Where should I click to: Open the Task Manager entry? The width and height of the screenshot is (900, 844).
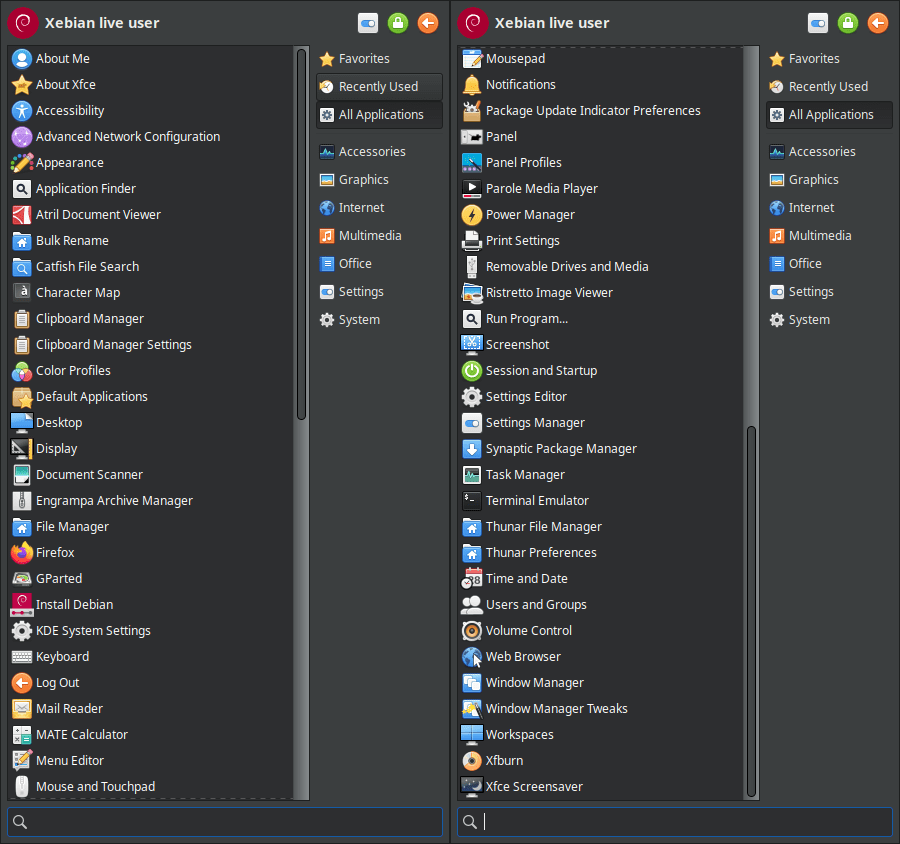525,475
